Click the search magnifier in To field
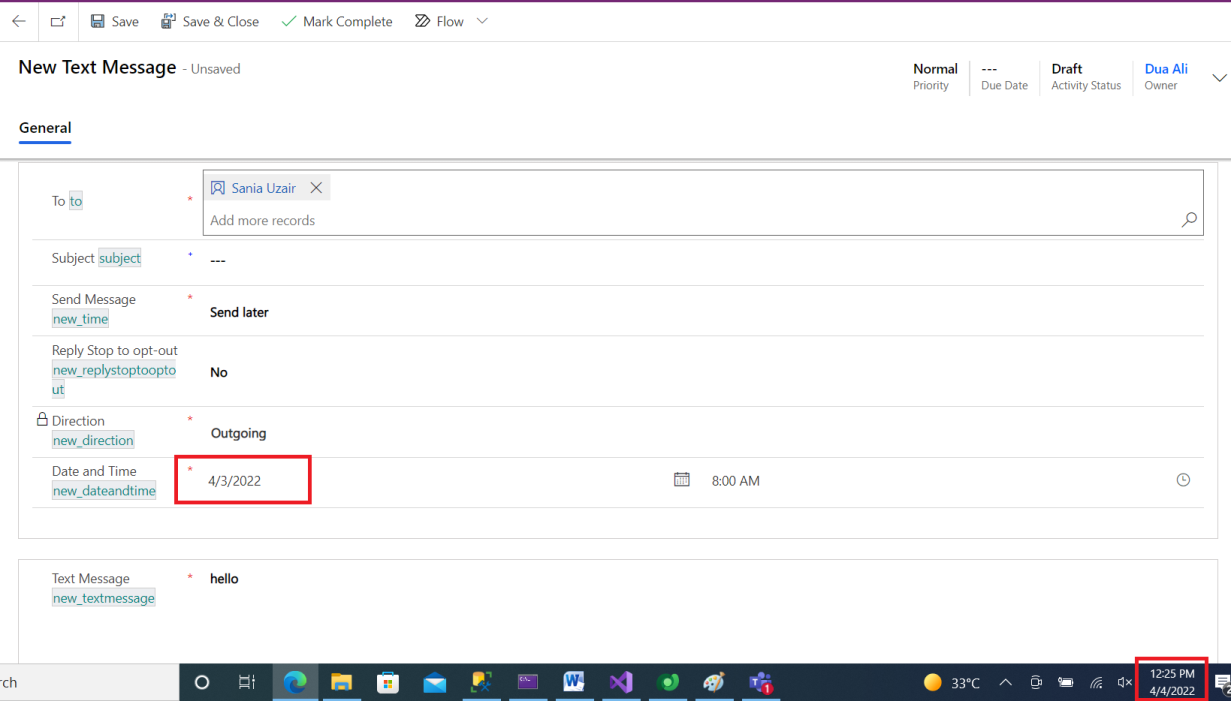Screen dimensions: 1231x701 point(1189,220)
